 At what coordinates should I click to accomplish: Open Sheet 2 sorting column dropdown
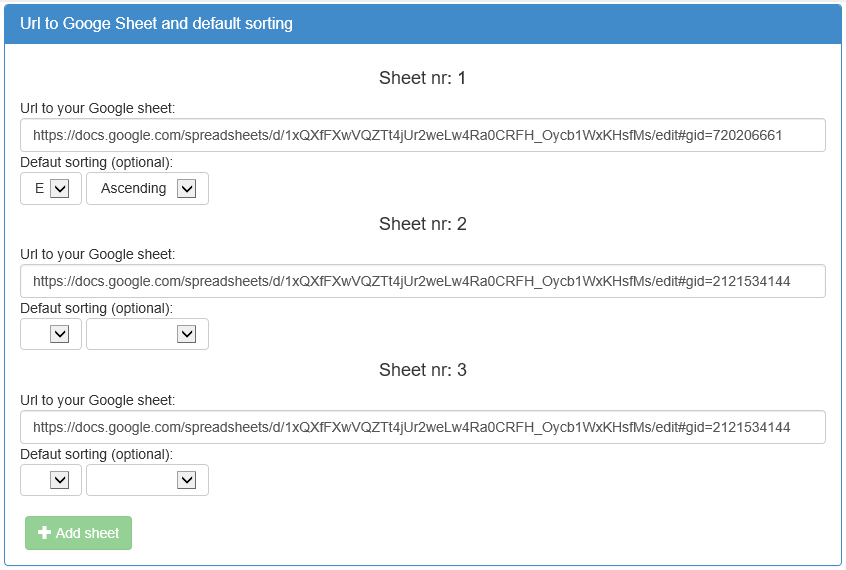tap(51, 334)
